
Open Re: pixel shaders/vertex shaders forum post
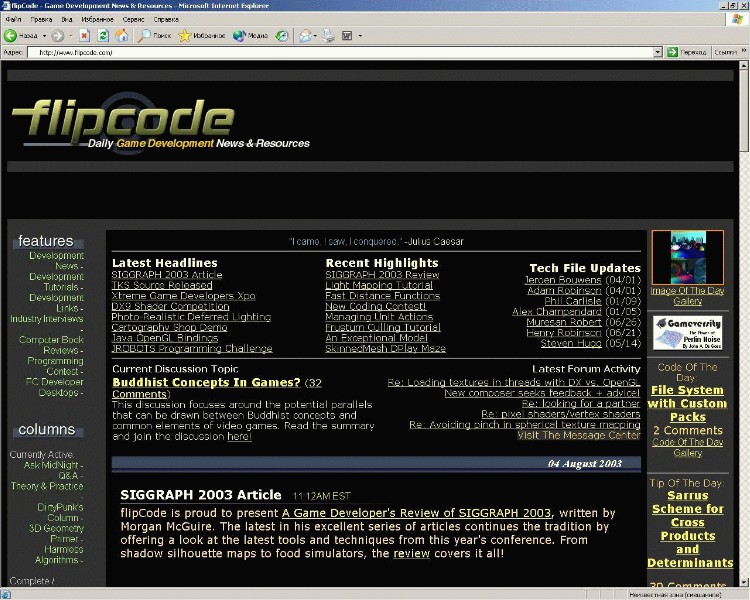pyautogui.click(x=561, y=414)
